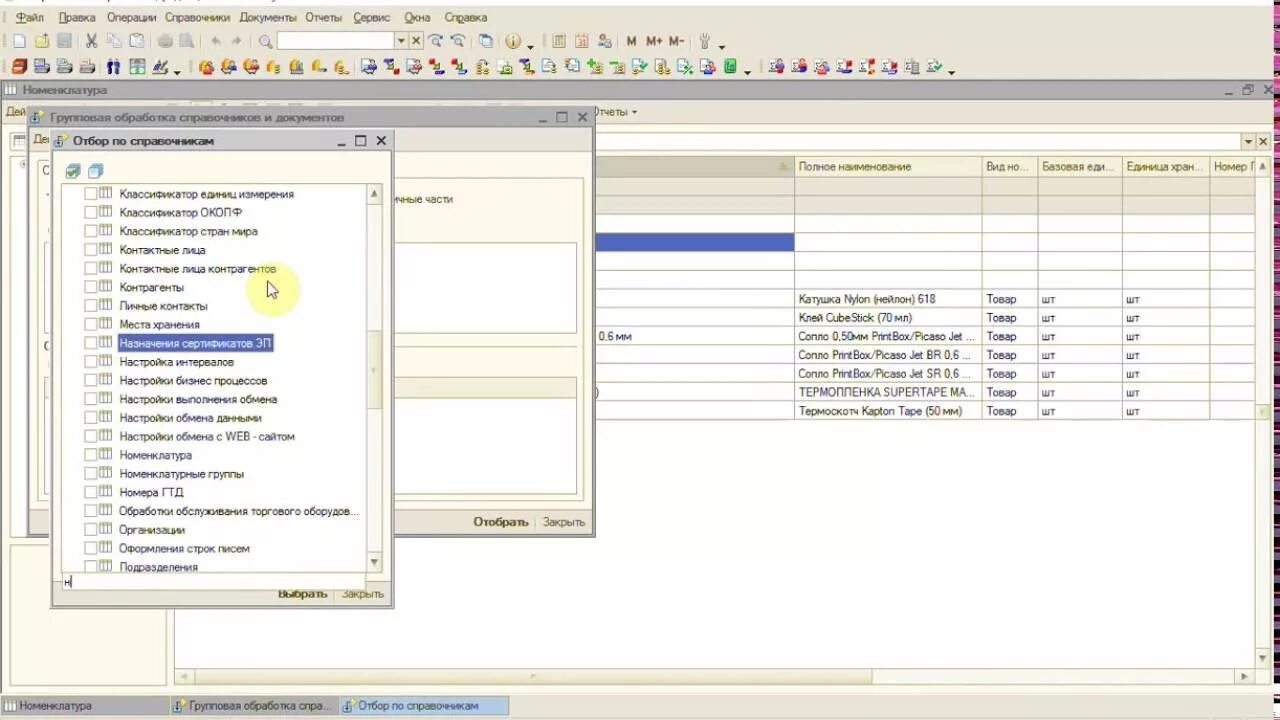Click the Undo arrow icon in toolbar

[215, 41]
